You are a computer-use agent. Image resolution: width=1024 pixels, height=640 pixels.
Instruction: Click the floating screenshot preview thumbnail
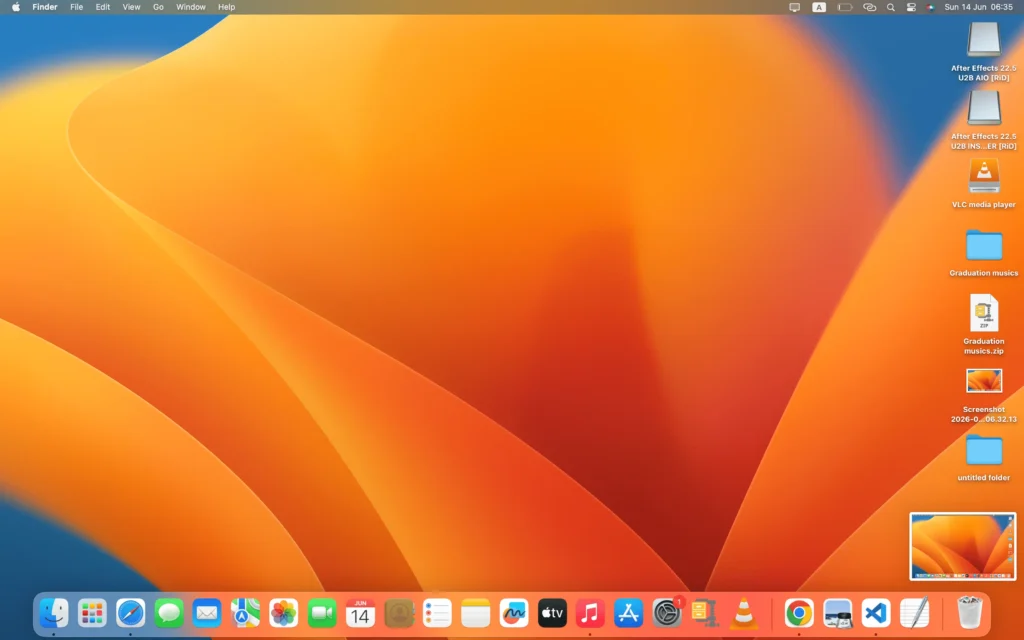click(963, 546)
